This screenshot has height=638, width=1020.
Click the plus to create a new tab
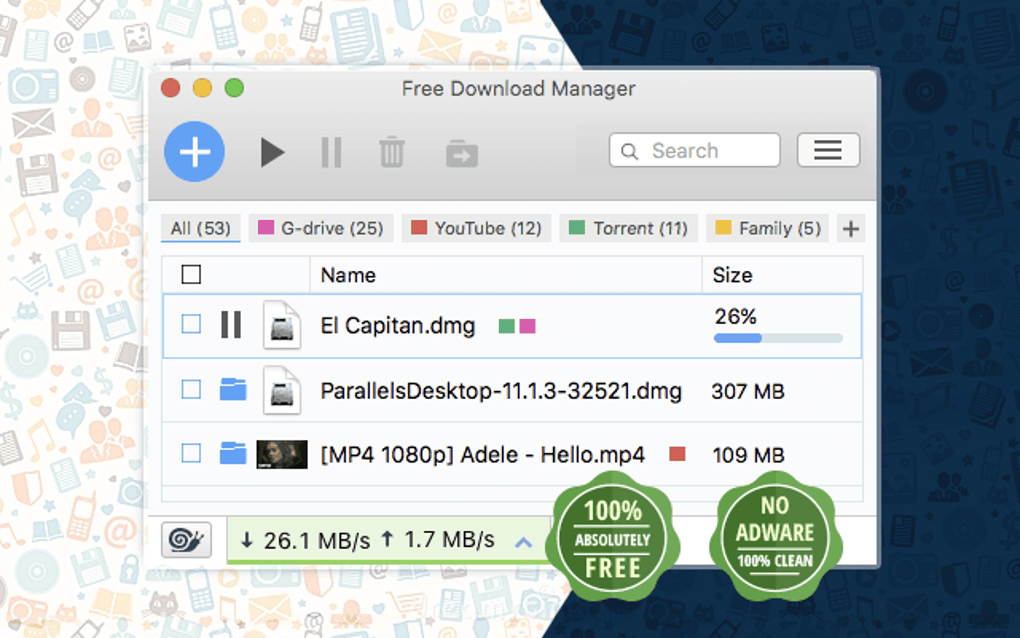pyautogui.click(x=850, y=228)
